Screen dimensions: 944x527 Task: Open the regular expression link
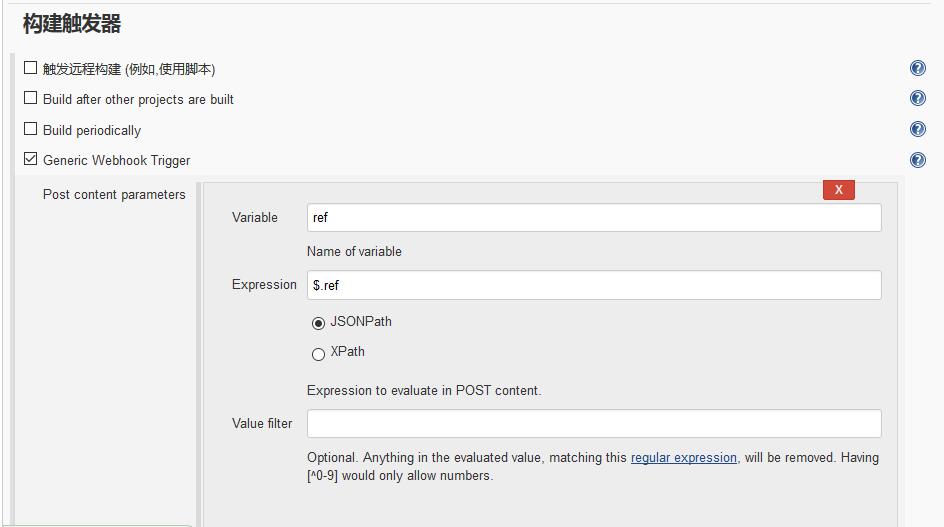tap(683, 458)
